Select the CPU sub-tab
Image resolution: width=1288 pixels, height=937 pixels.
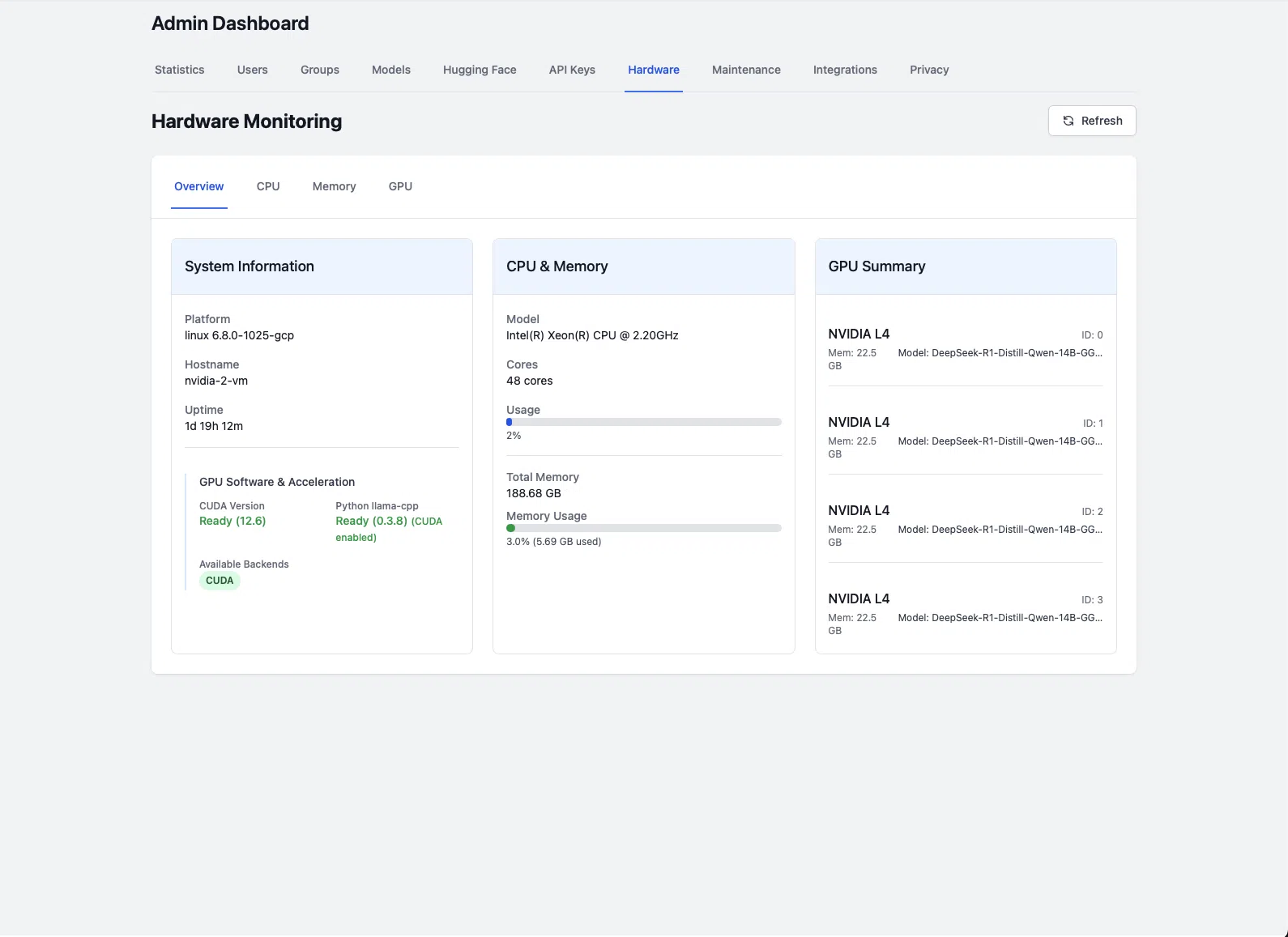(267, 186)
